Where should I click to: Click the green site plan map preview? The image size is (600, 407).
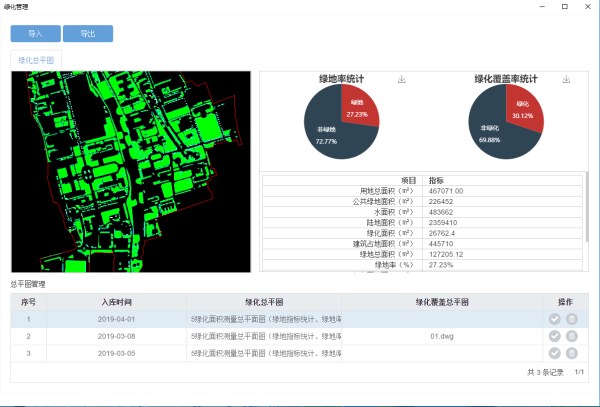pyautogui.click(x=130, y=170)
